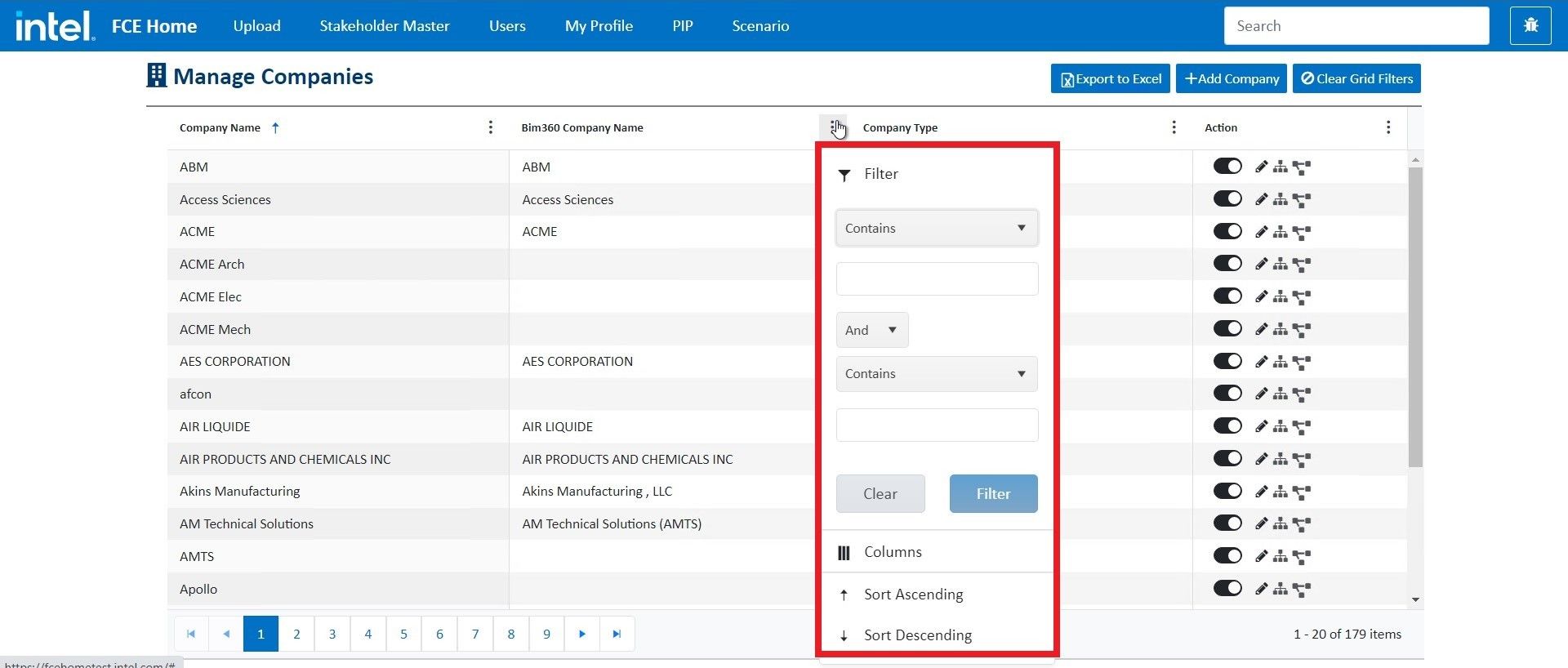1568x668 pixels.
Task: Click the hierarchy sitemap icon for Apollo
Action: coord(1280,589)
